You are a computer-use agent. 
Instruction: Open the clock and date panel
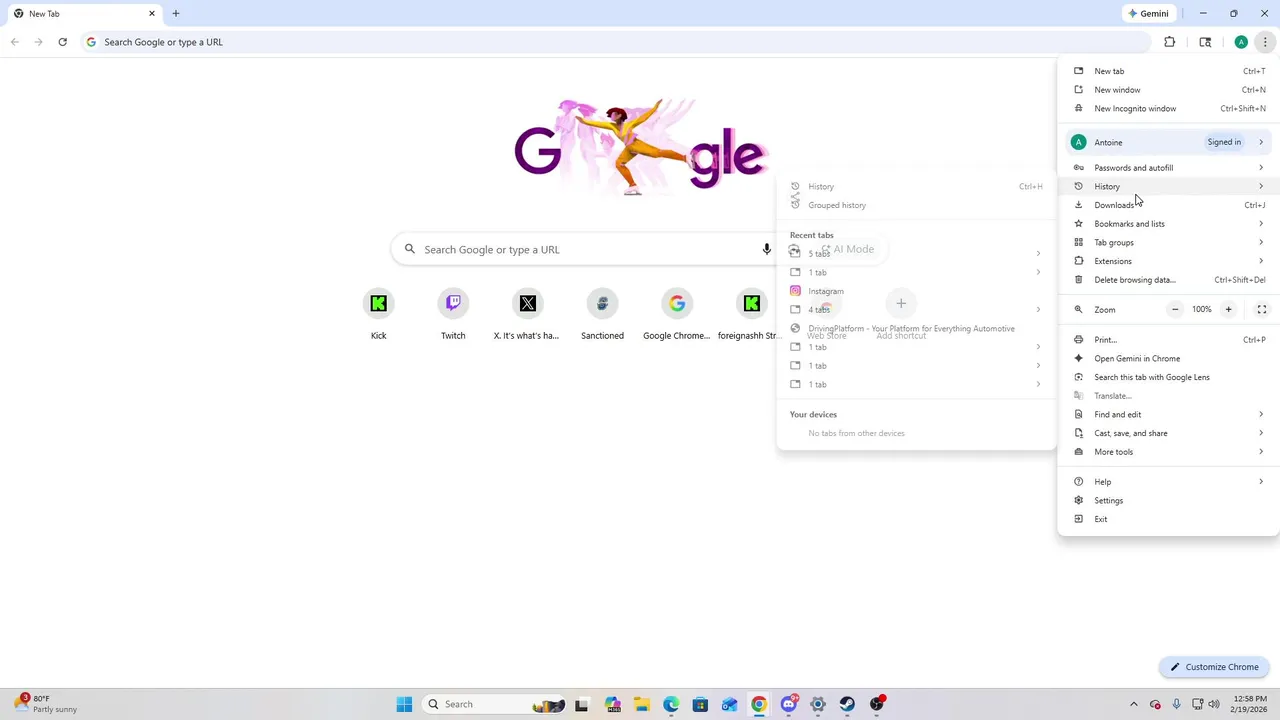coord(1250,704)
